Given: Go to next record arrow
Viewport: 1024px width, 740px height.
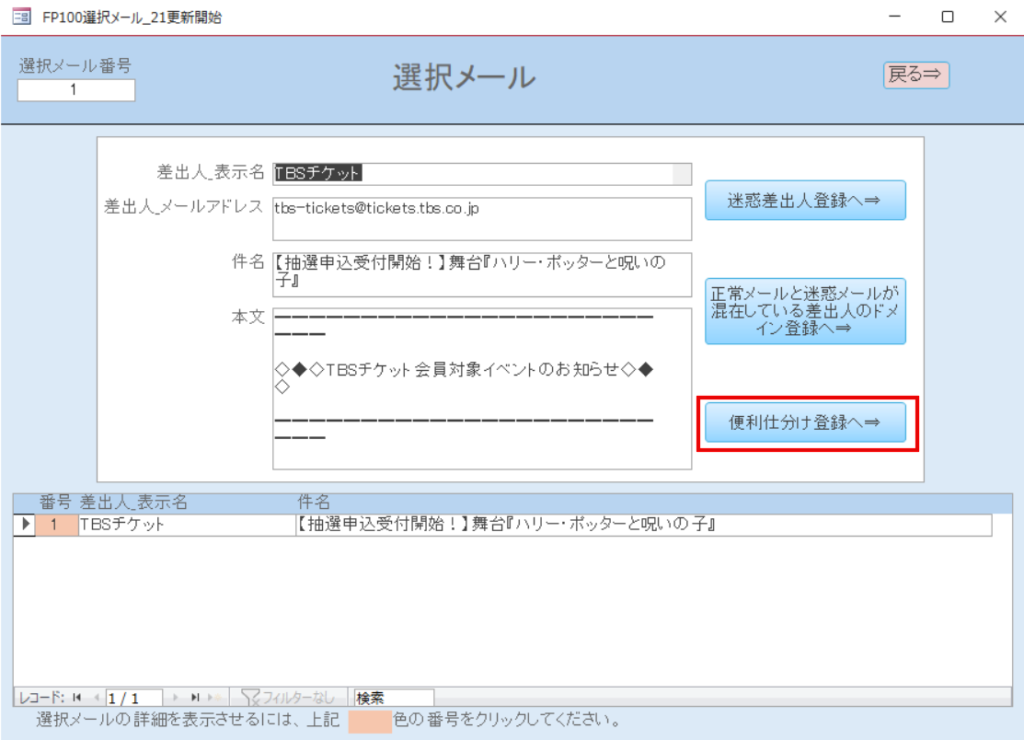Looking at the screenshot, I should pyautogui.click(x=177, y=697).
